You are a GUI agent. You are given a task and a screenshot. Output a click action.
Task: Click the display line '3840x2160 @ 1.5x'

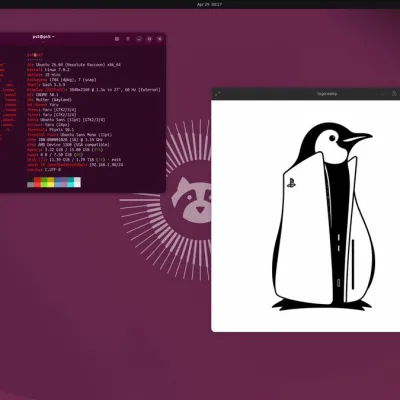click(x=86, y=90)
